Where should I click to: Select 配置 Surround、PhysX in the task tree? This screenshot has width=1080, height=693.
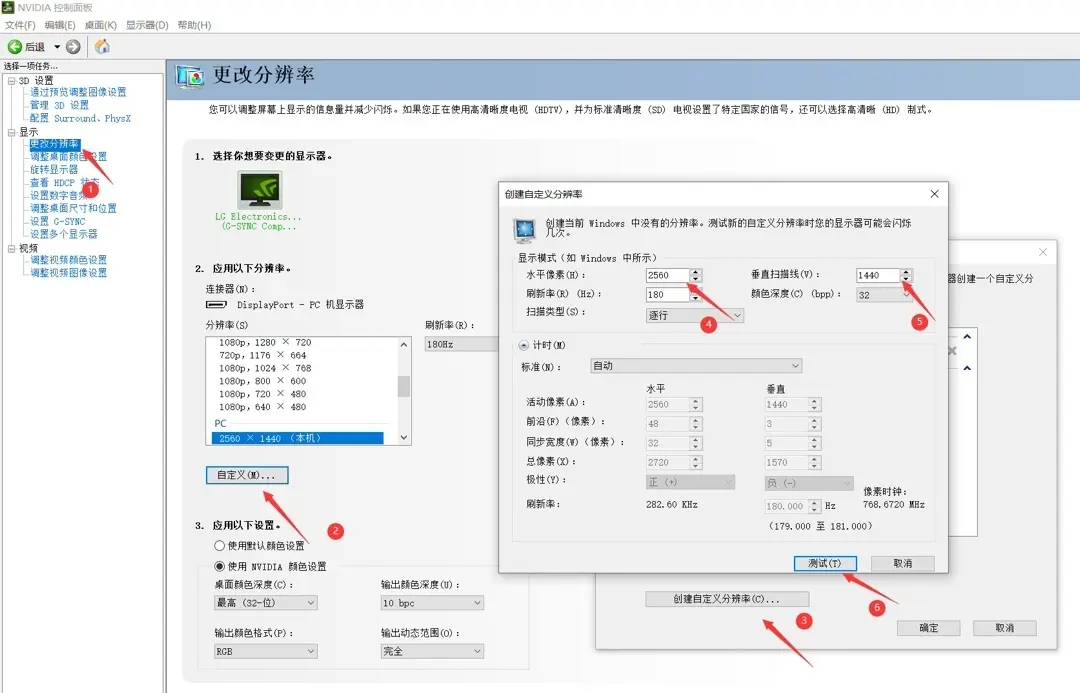pos(80,118)
